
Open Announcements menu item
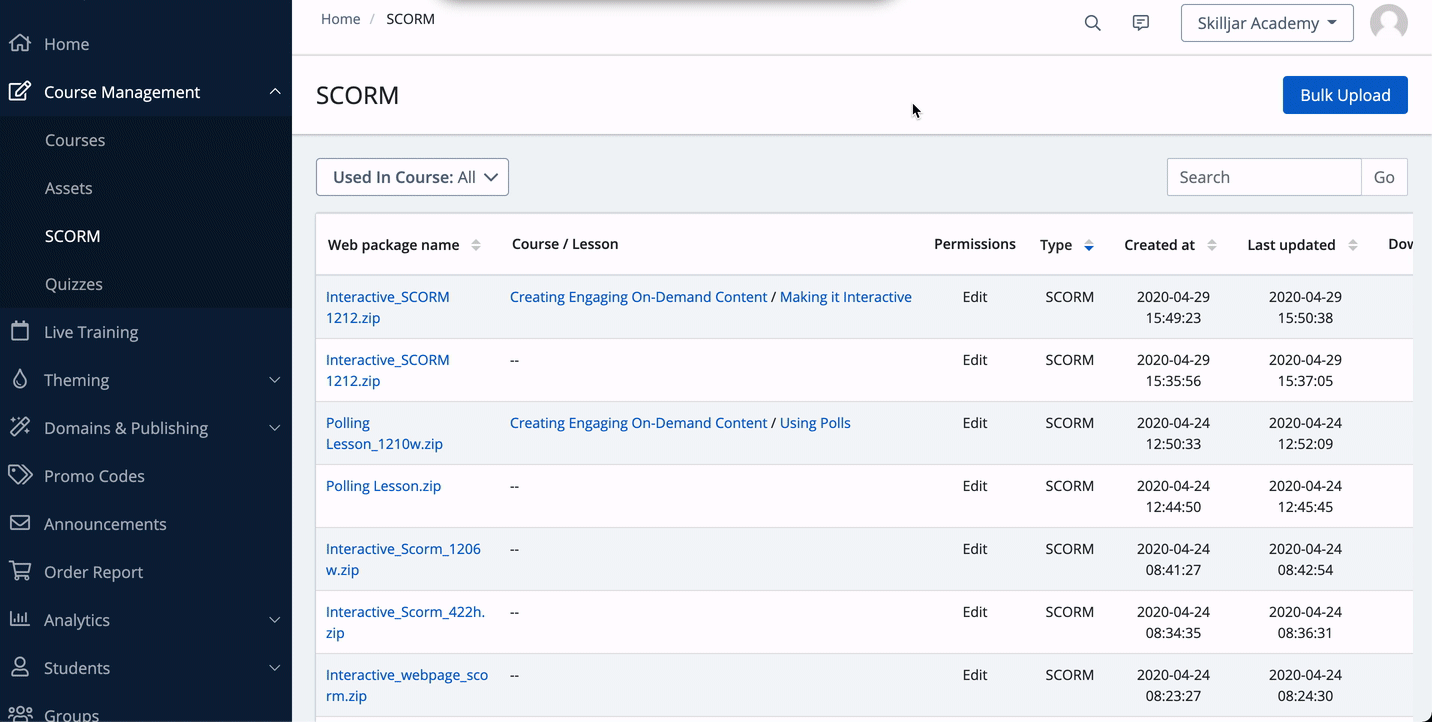tap(105, 524)
